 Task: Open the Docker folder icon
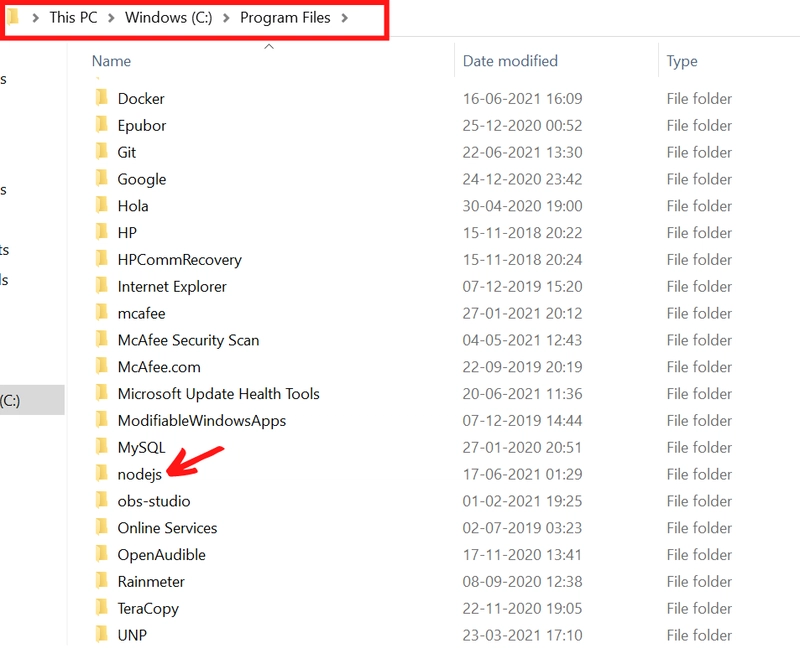[x=102, y=97]
